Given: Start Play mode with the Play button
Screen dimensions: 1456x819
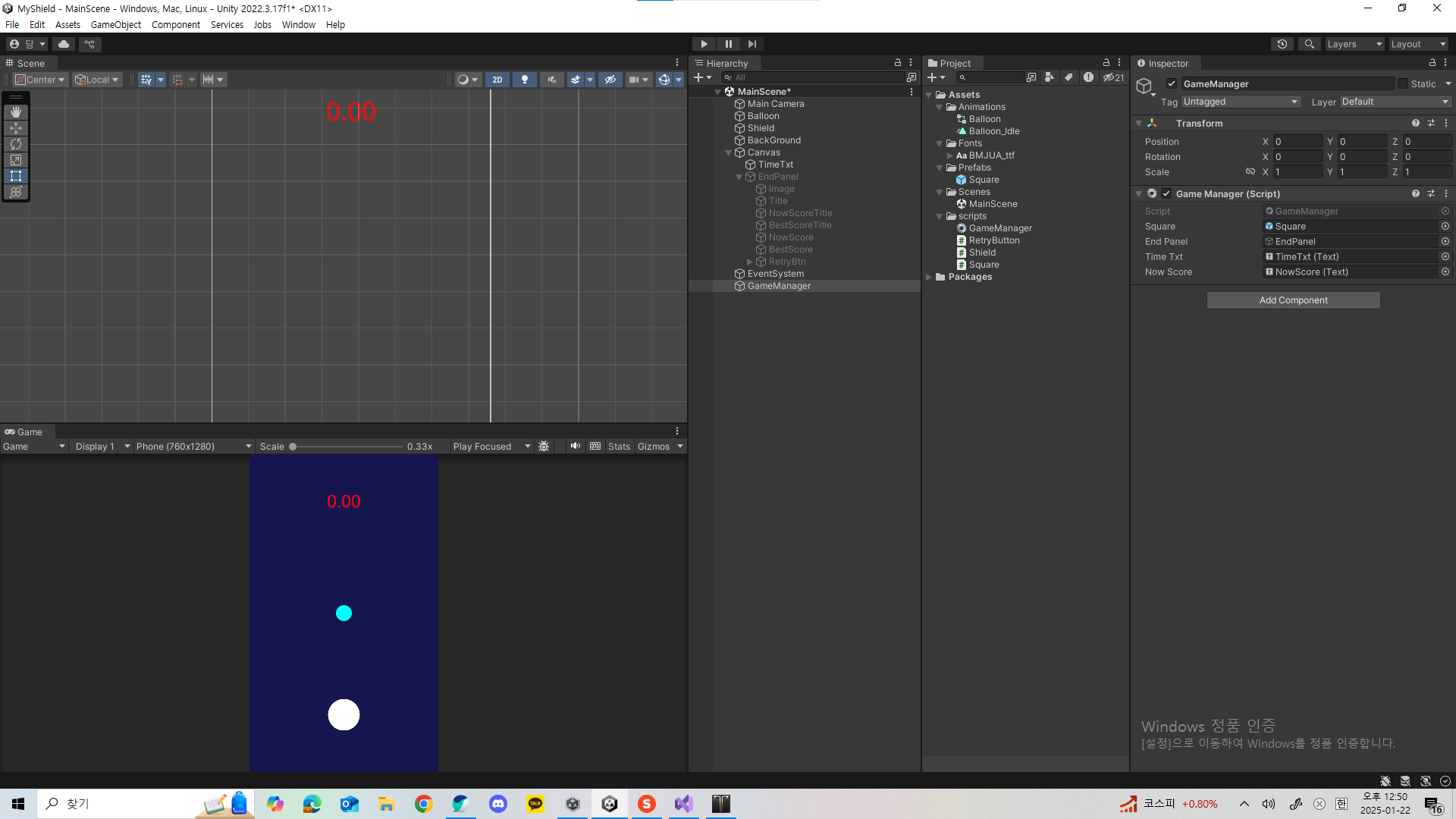Looking at the screenshot, I should tap(704, 44).
